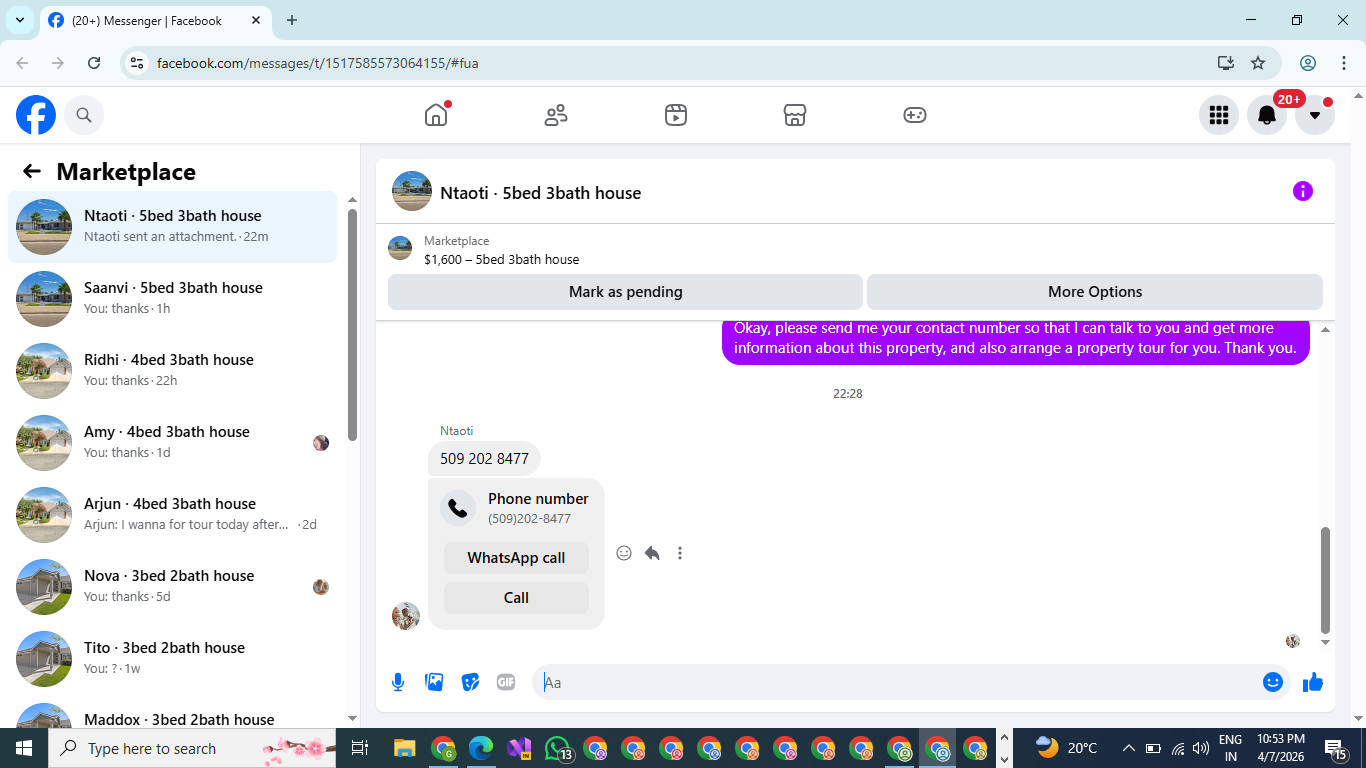1366x768 pixels.
Task: Open the Video (Reels) icon
Action: [x=676, y=115]
